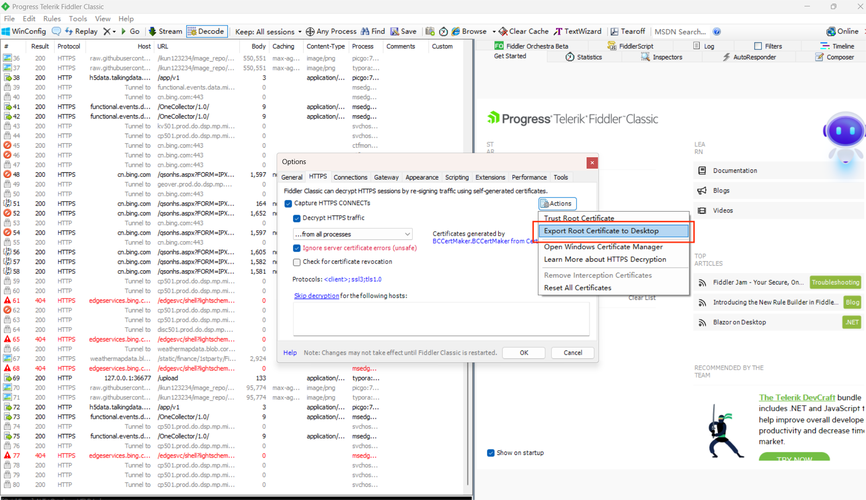Switch to Fiddler Orchestra Beta tab

[531, 46]
